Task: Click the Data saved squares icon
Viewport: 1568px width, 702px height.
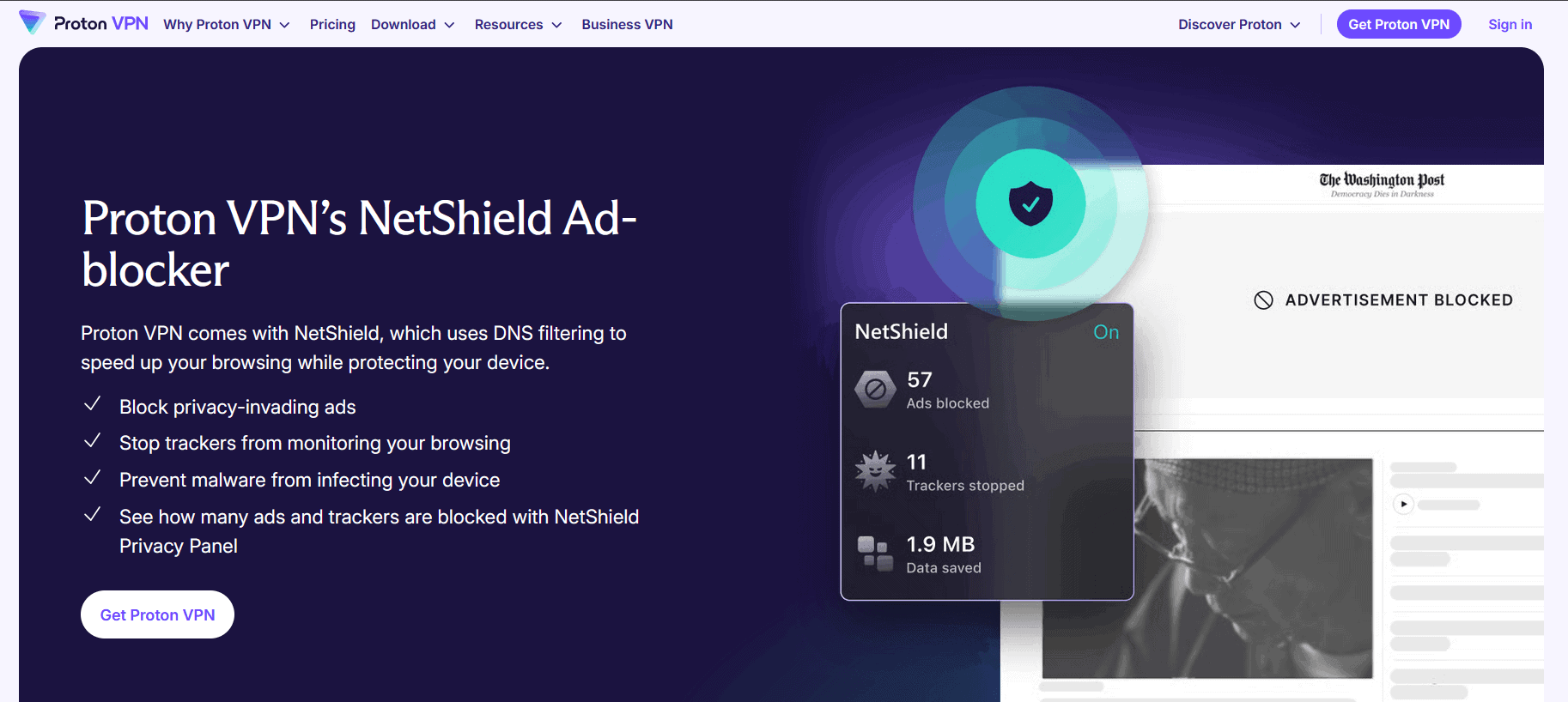Action: click(875, 554)
